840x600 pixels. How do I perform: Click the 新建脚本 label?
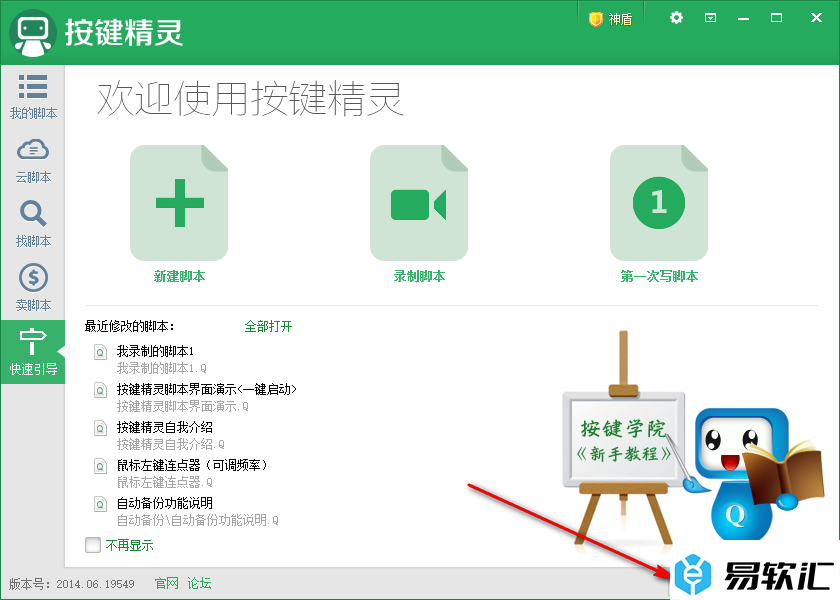click(179, 276)
